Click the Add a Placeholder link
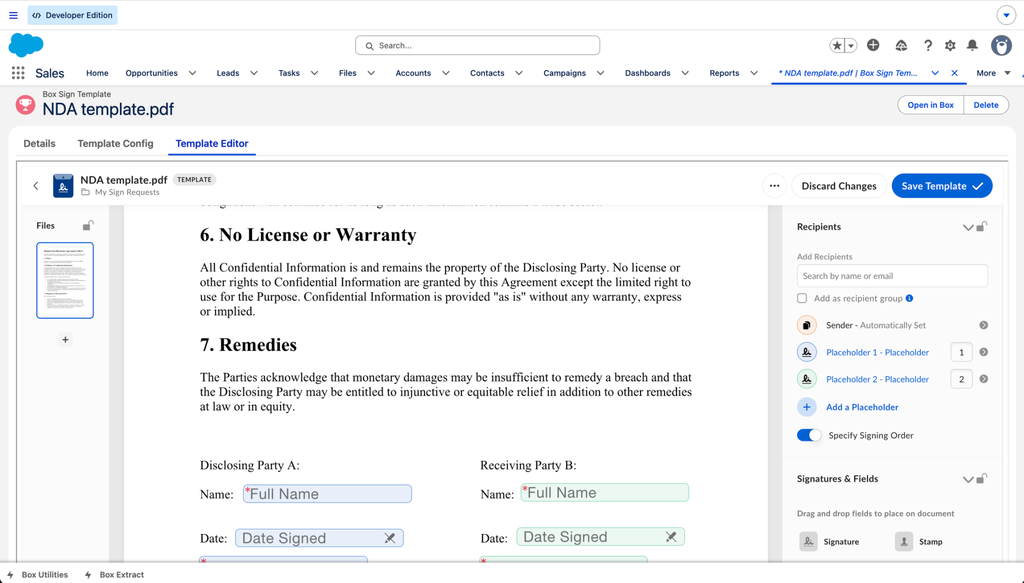Viewport: 1024px width, 583px height. click(862, 407)
